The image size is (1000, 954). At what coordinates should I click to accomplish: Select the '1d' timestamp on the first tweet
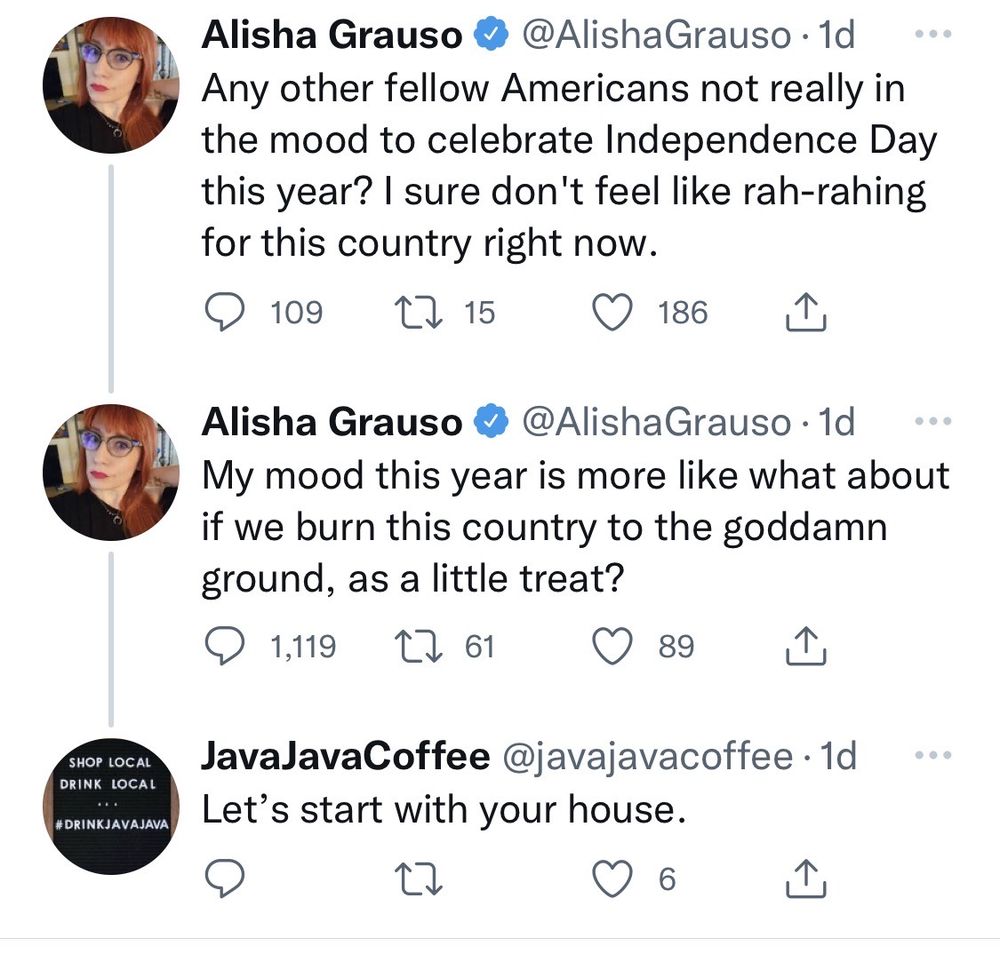pyautogui.click(x=839, y=33)
